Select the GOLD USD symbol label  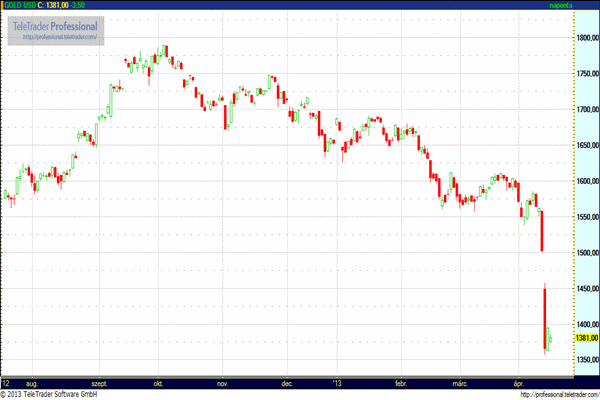pos(18,6)
